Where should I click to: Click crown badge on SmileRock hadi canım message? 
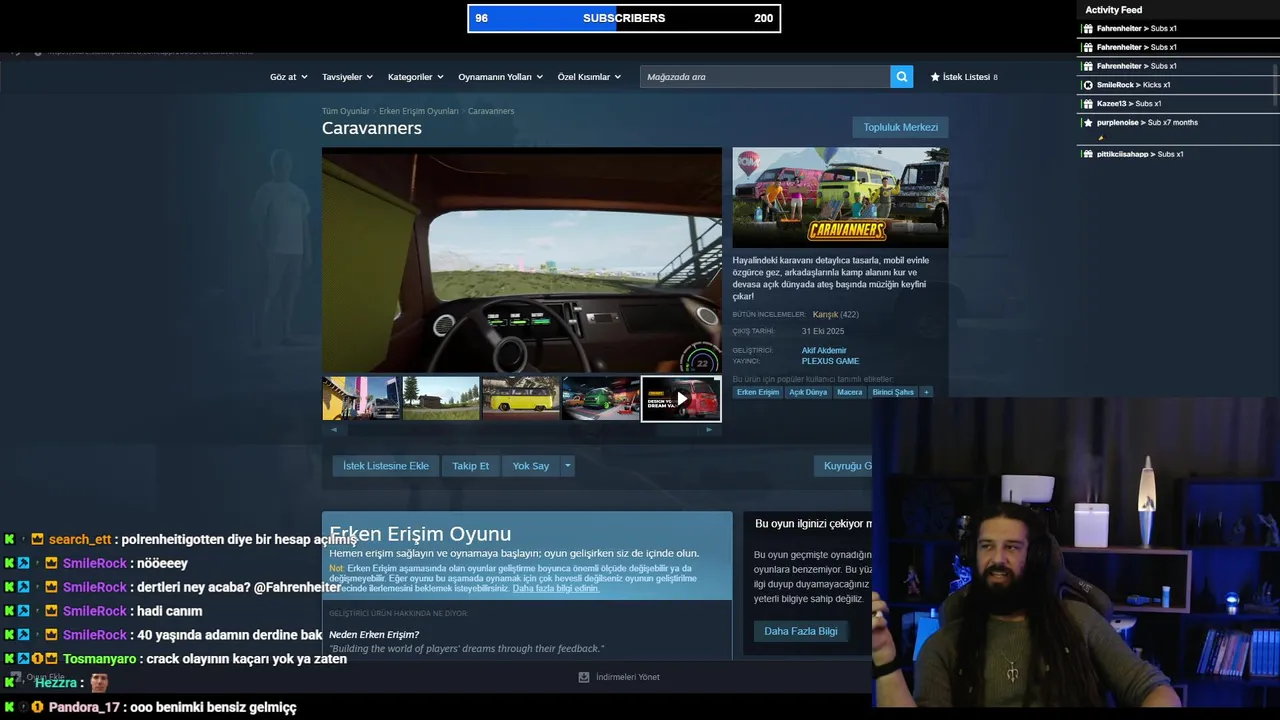click(51, 611)
